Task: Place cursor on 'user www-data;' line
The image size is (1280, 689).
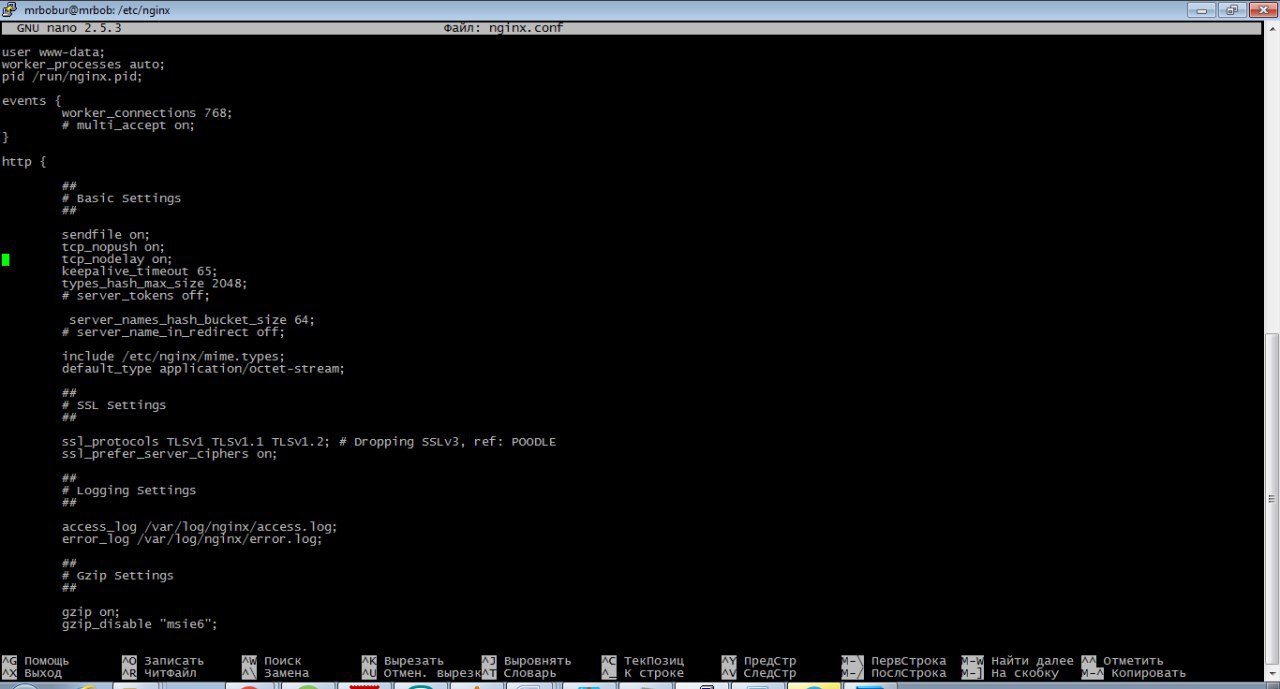Action: pos(53,52)
